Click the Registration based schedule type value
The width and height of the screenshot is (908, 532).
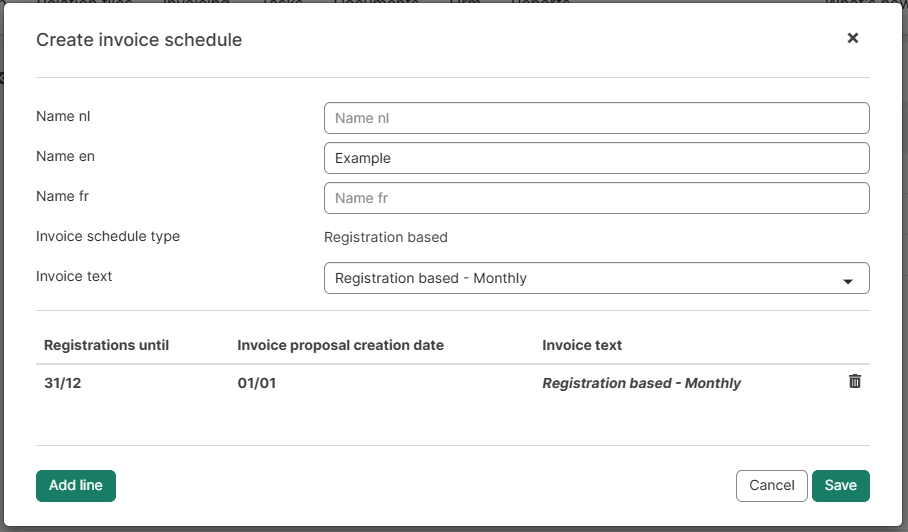[386, 237]
